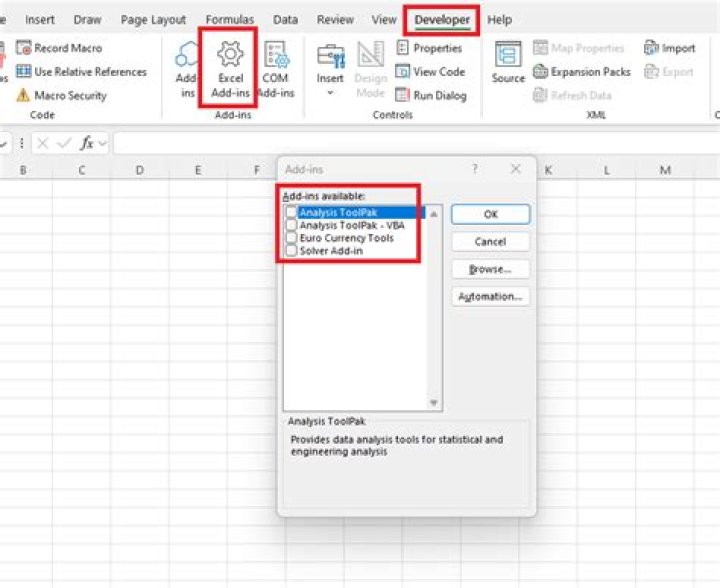Image resolution: width=720 pixels, height=588 pixels.
Task: Click the Add-ins dialog help question mark
Action: pyautogui.click(x=475, y=169)
